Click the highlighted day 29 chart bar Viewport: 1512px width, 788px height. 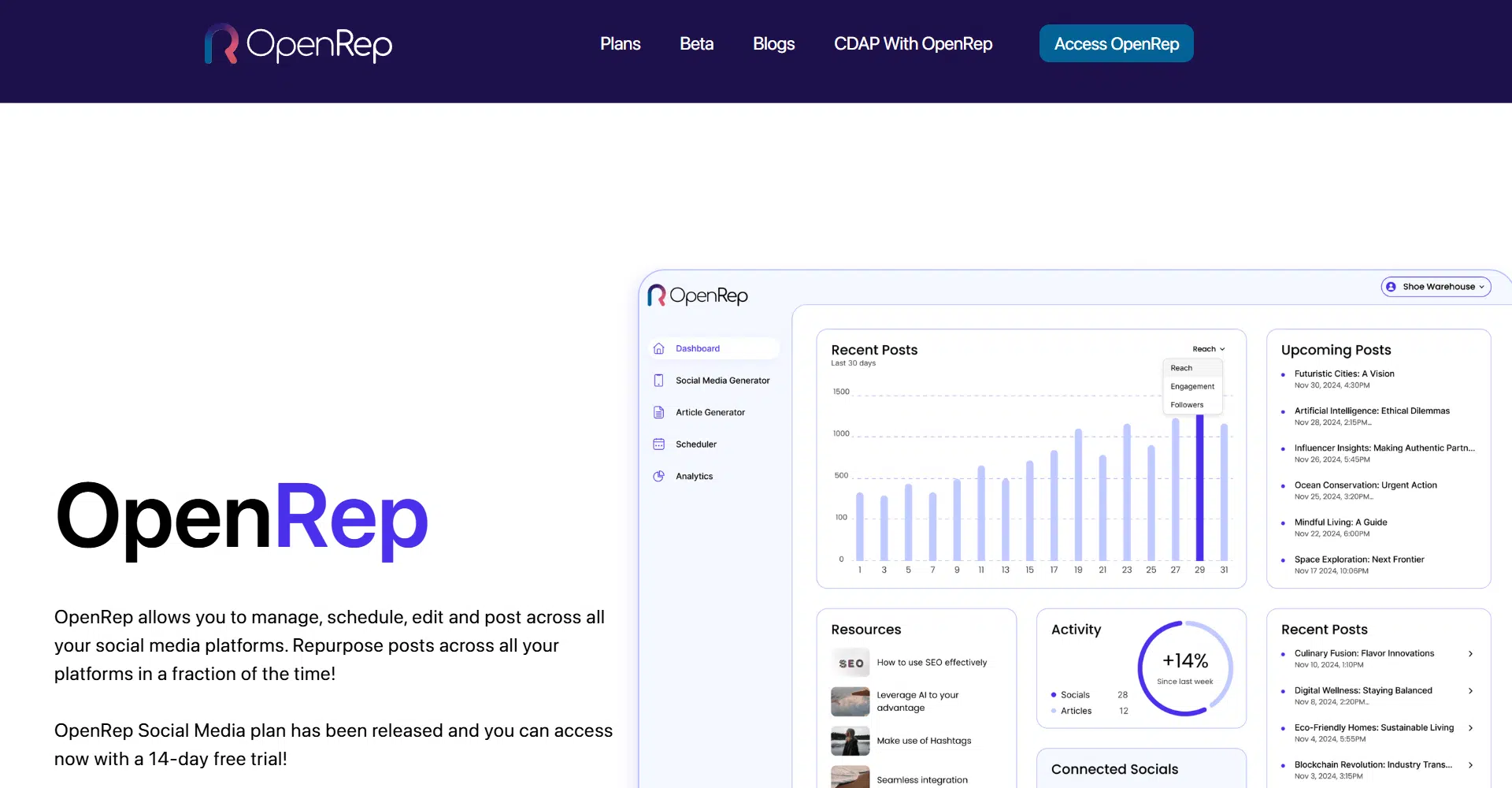tap(1199, 489)
